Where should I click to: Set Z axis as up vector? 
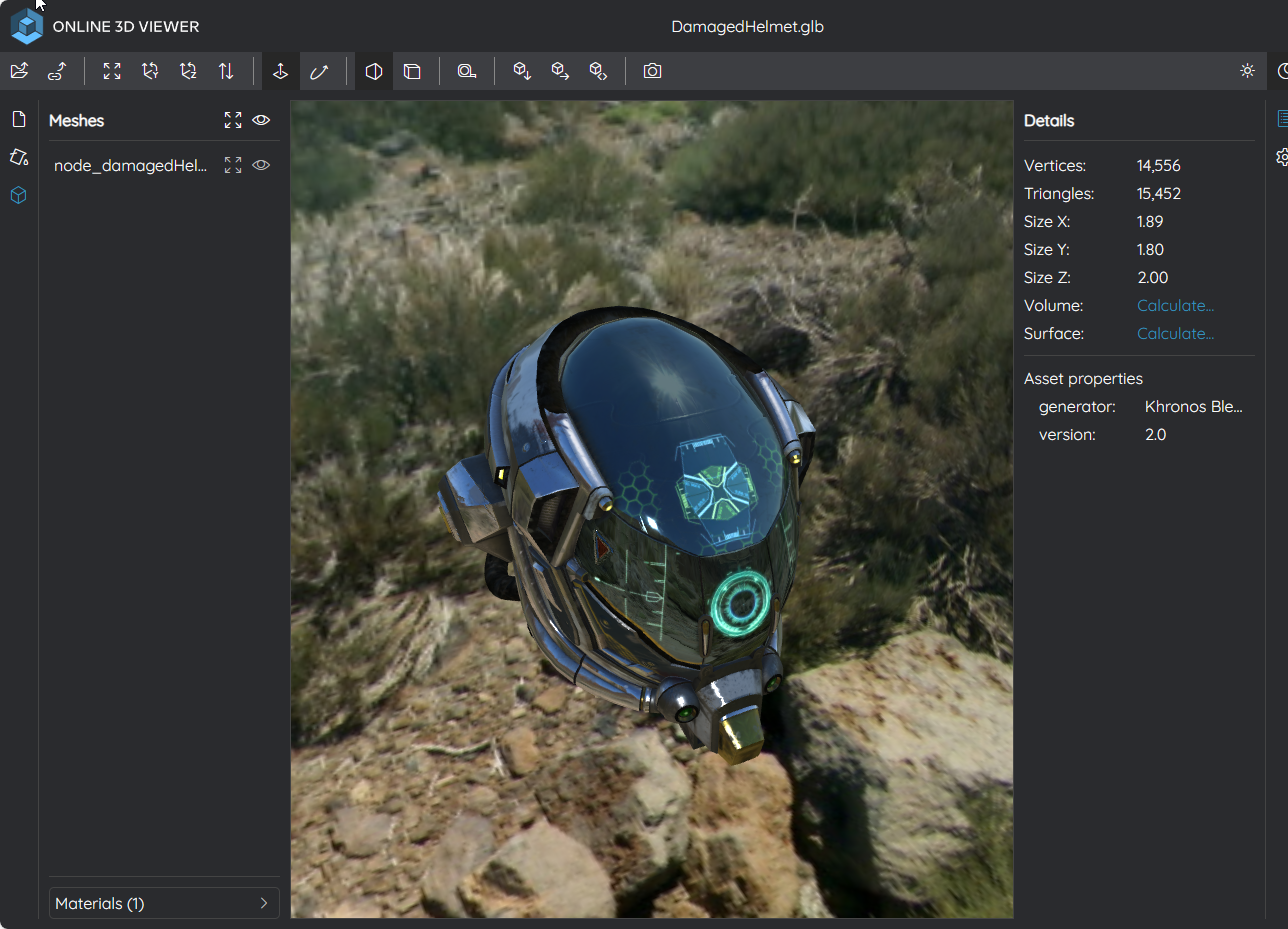pyautogui.click(x=188, y=71)
